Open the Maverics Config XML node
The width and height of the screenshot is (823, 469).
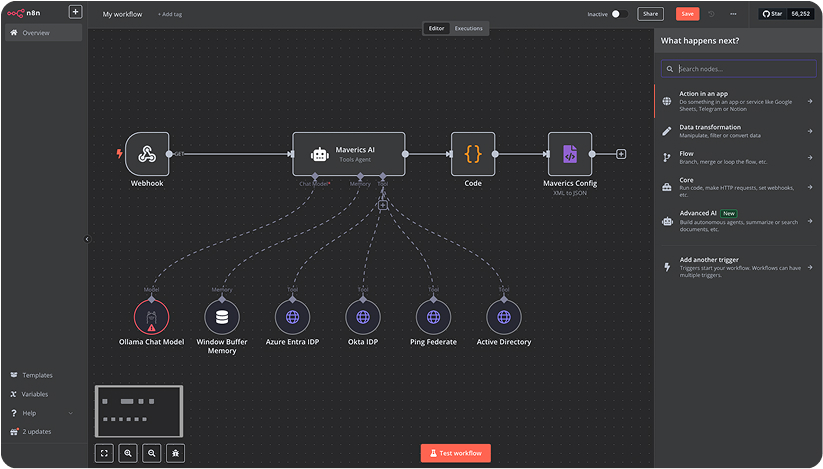(x=570, y=154)
